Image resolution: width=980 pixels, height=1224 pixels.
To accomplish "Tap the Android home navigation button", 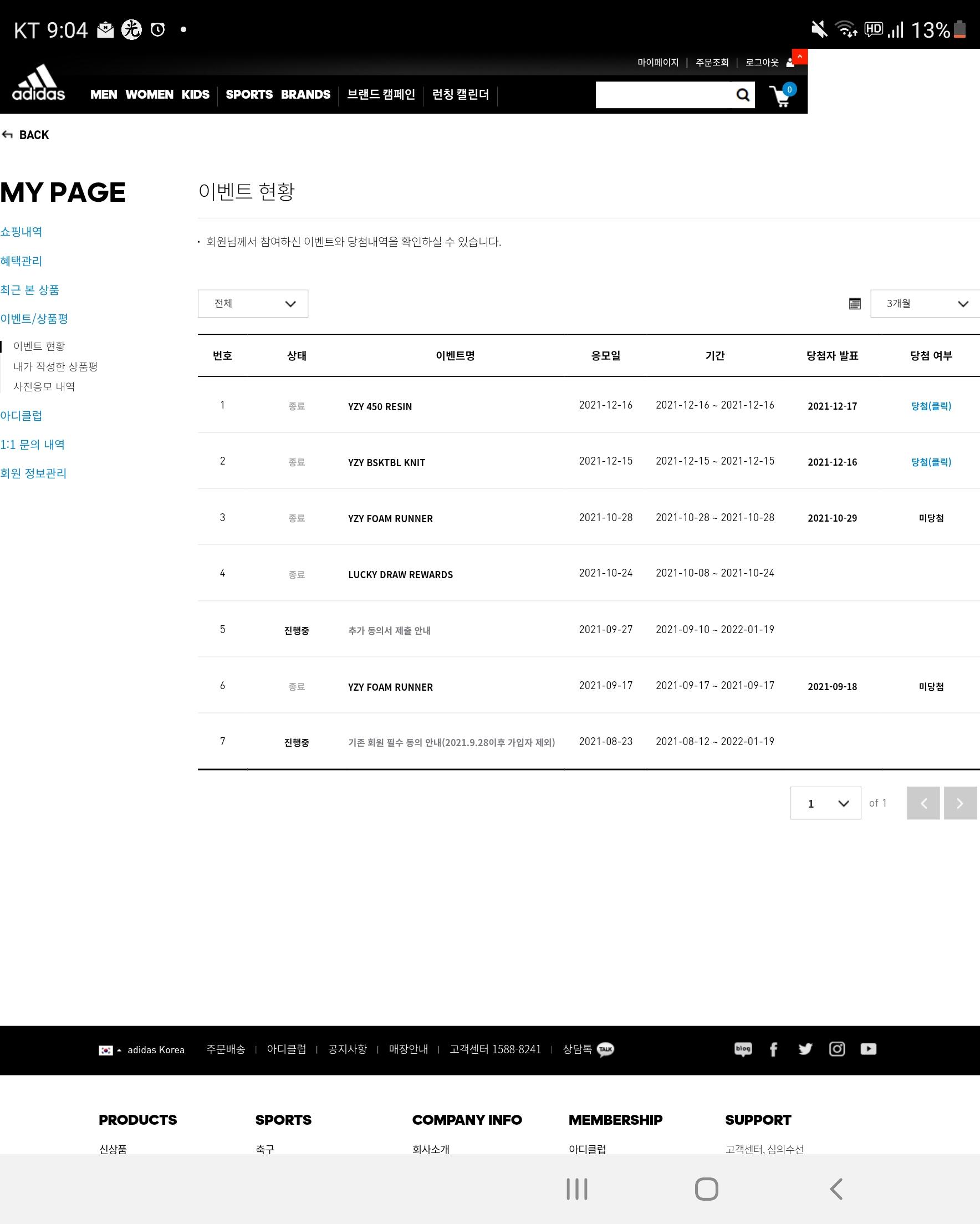I will [x=706, y=1189].
